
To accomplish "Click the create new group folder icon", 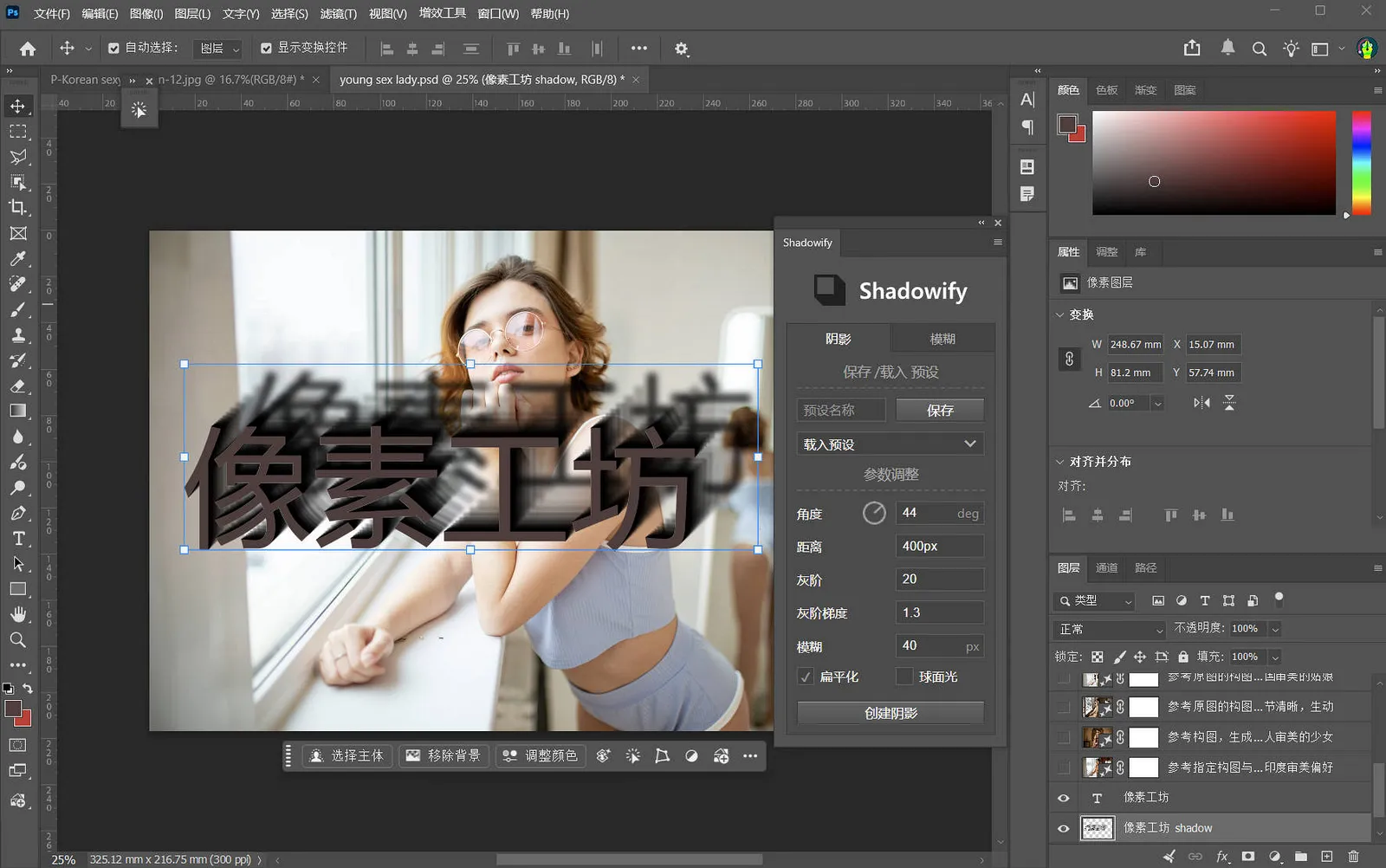I will coord(1301,856).
